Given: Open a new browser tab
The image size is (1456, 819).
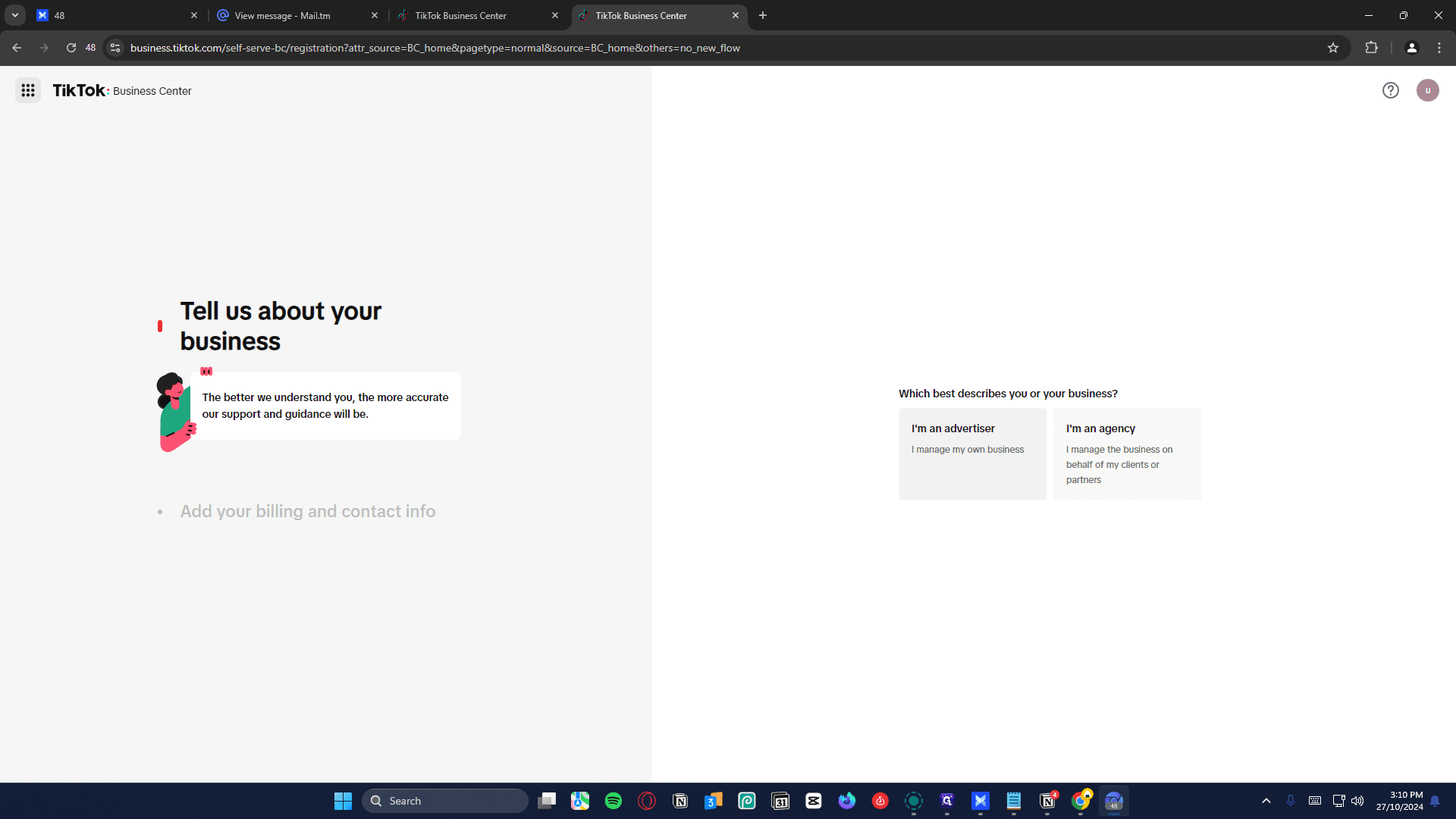Looking at the screenshot, I should [763, 15].
